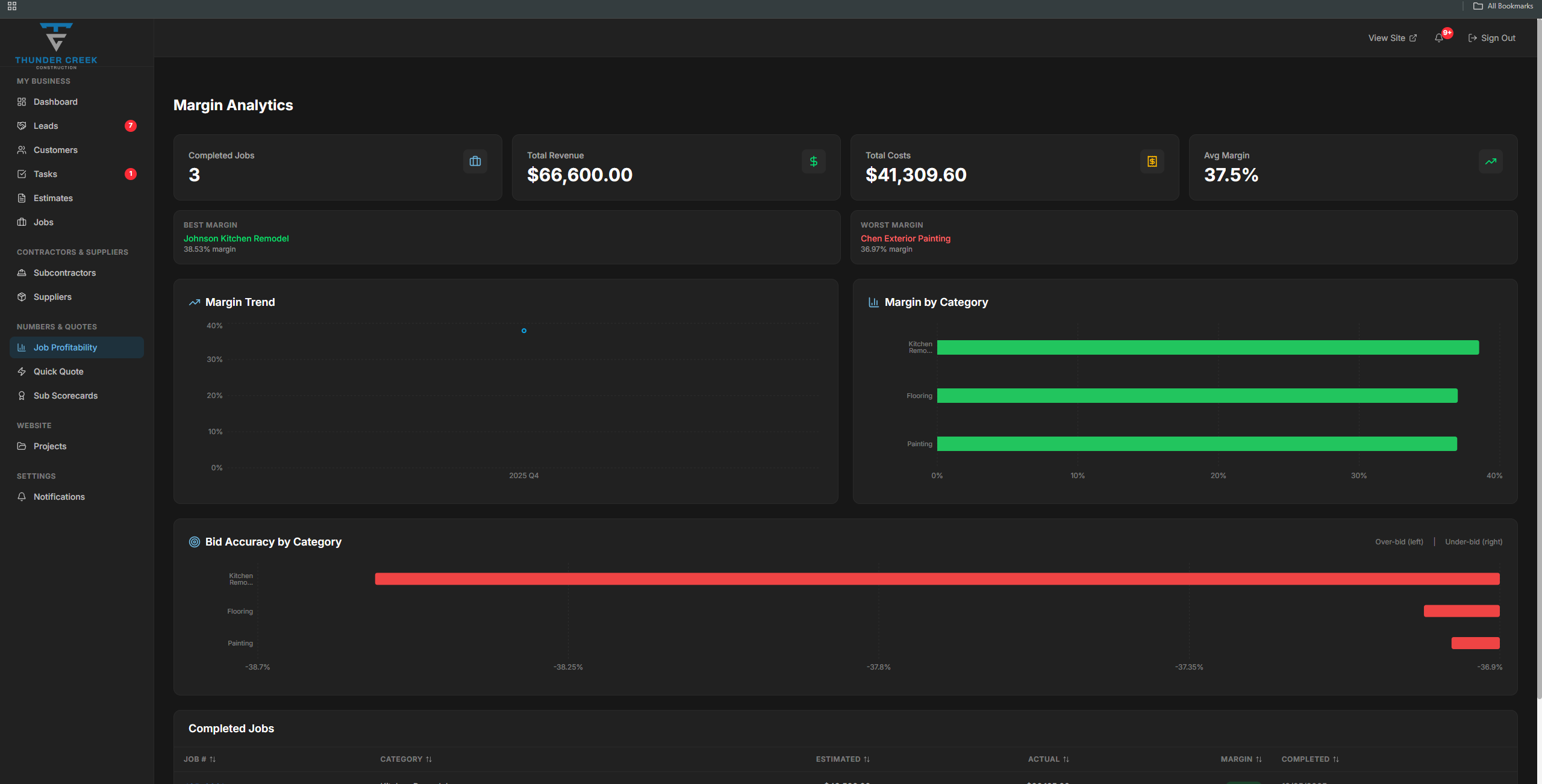This screenshot has height=784, width=1542.
Task: Click the money icon on Total Costs card
Action: click(x=1152, y=161)
